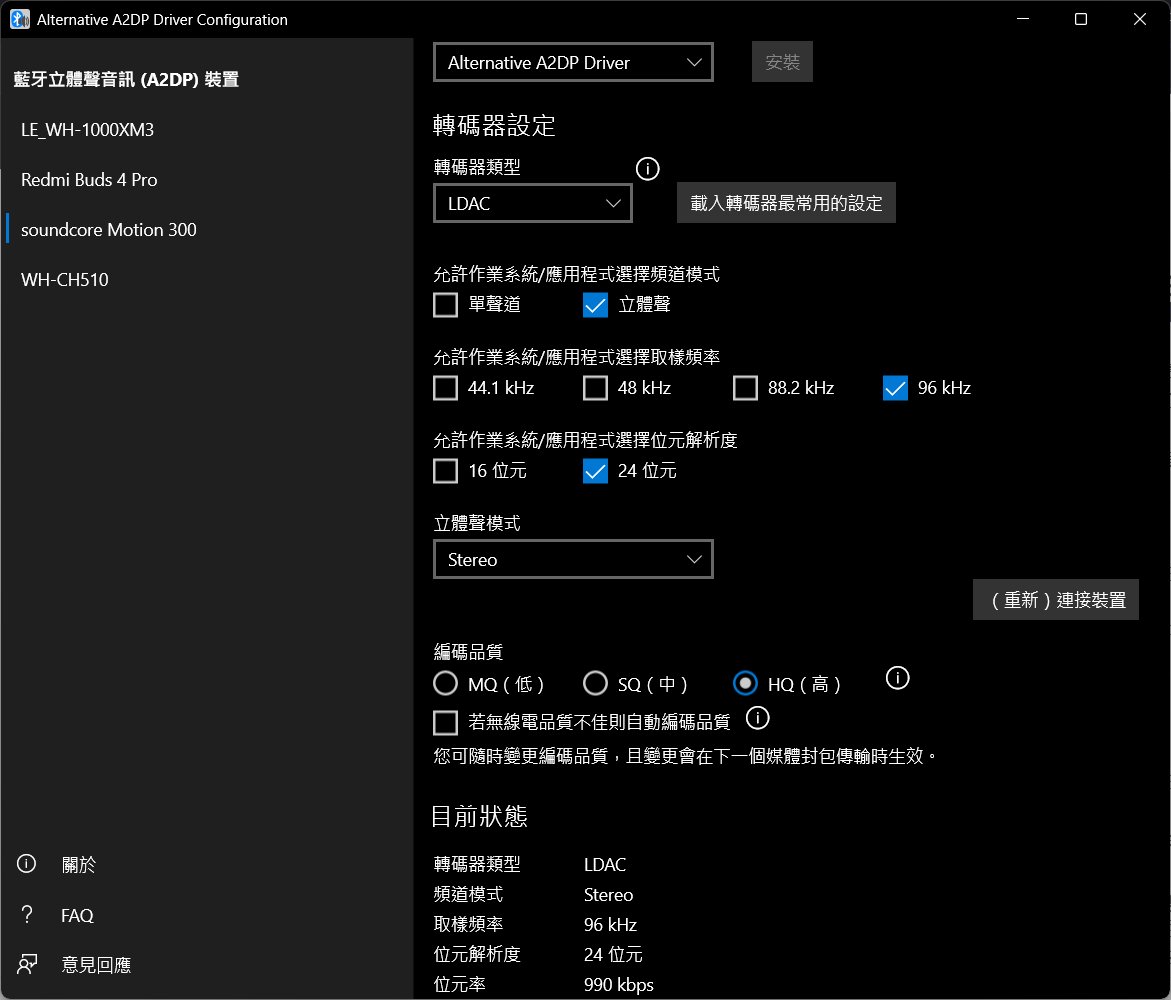Select the SQ (中) quality radio button
This screenshot has height=1000, width=1171.
click(595, 684)
